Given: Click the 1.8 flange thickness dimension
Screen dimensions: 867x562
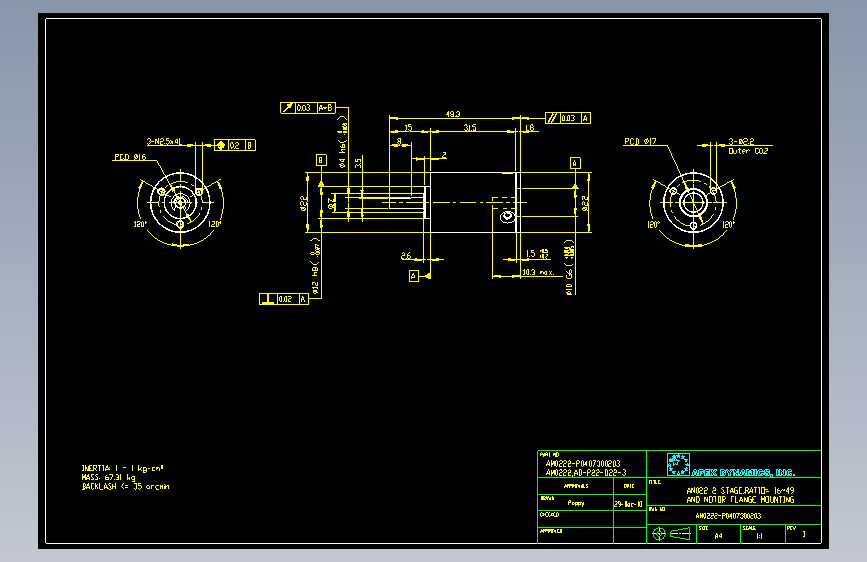Looking at the screenshot, I should 529,128.
